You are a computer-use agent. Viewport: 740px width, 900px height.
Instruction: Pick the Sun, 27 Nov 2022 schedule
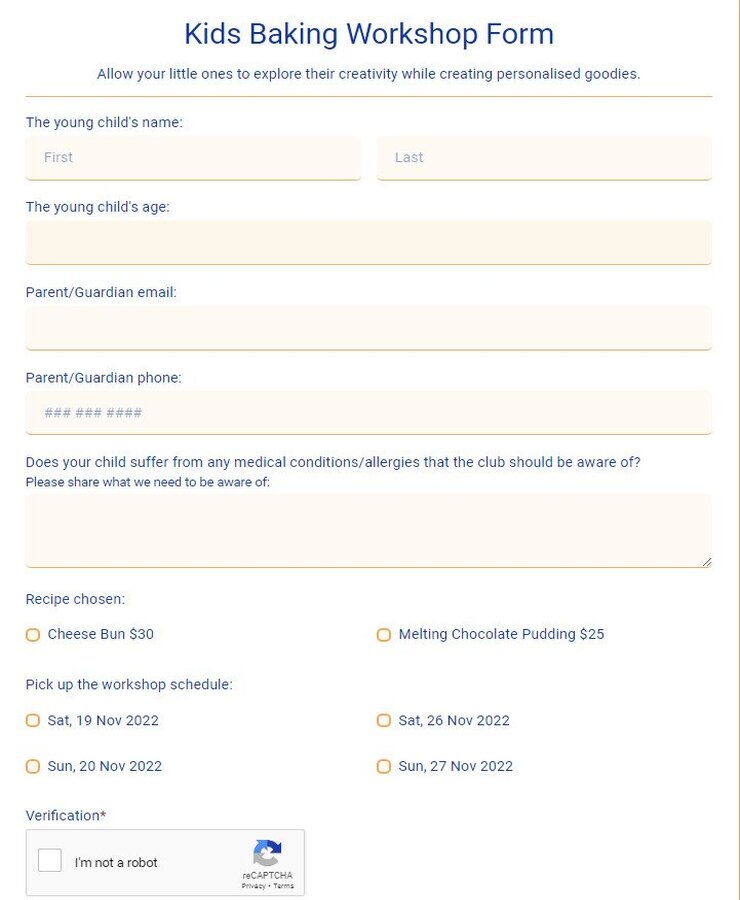[384, 766]
